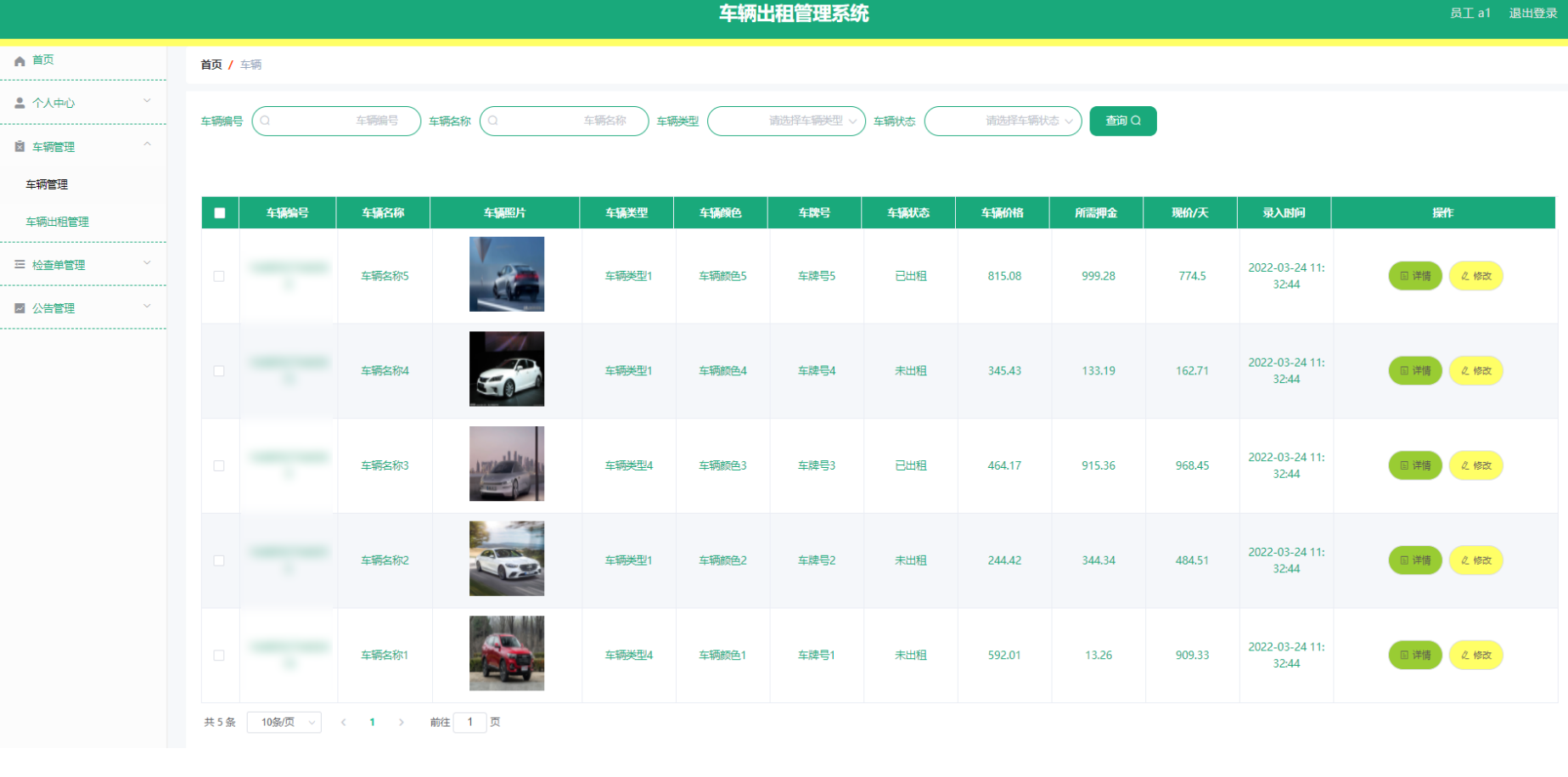Open 详情 for 车辆名称3

point(1415,465)
